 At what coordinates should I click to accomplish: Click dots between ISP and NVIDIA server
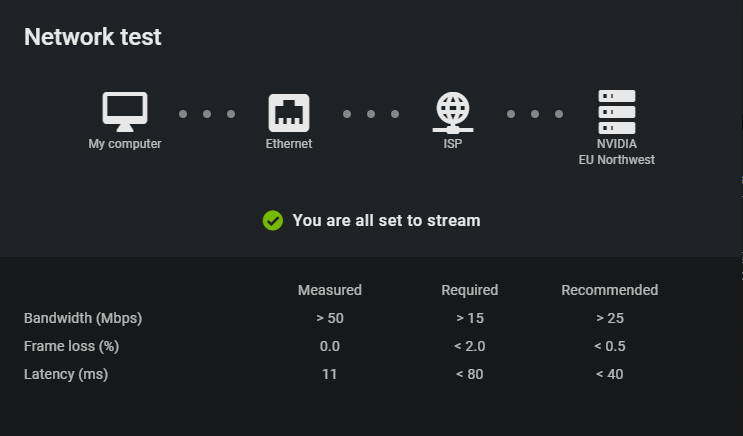535,114
